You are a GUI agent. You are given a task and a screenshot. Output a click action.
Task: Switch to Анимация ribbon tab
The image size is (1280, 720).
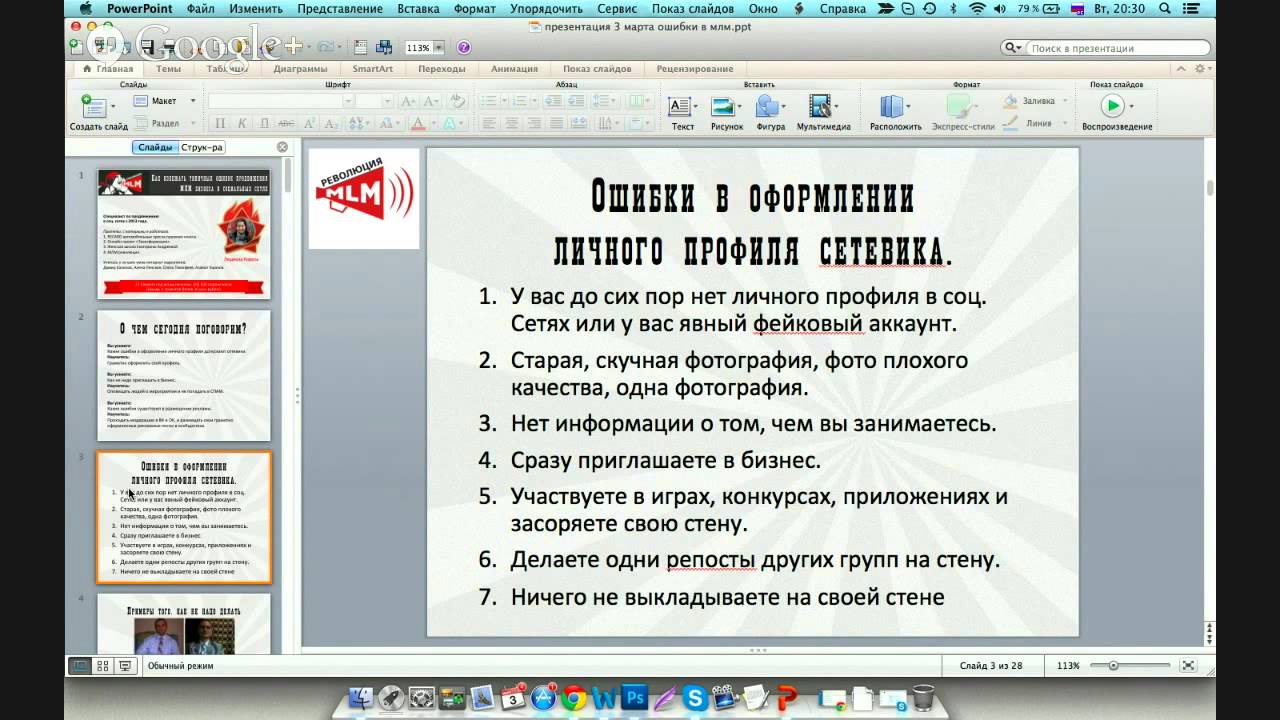coord(514,69)
